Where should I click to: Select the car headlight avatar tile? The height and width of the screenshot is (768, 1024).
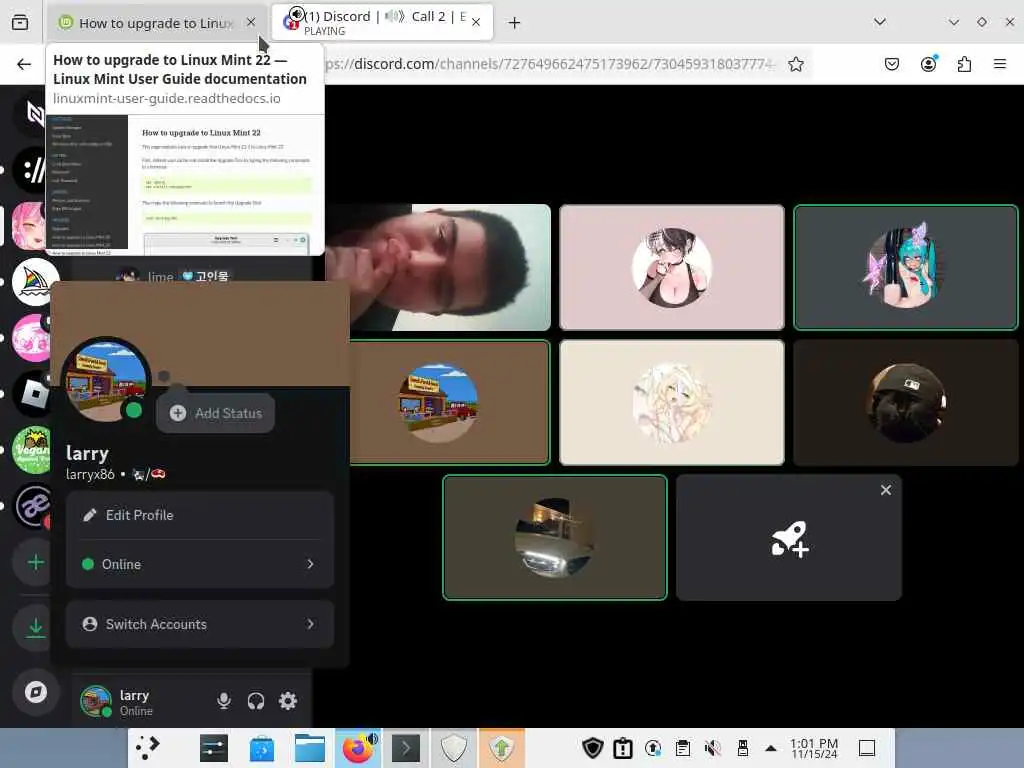(x=555, y=537)
